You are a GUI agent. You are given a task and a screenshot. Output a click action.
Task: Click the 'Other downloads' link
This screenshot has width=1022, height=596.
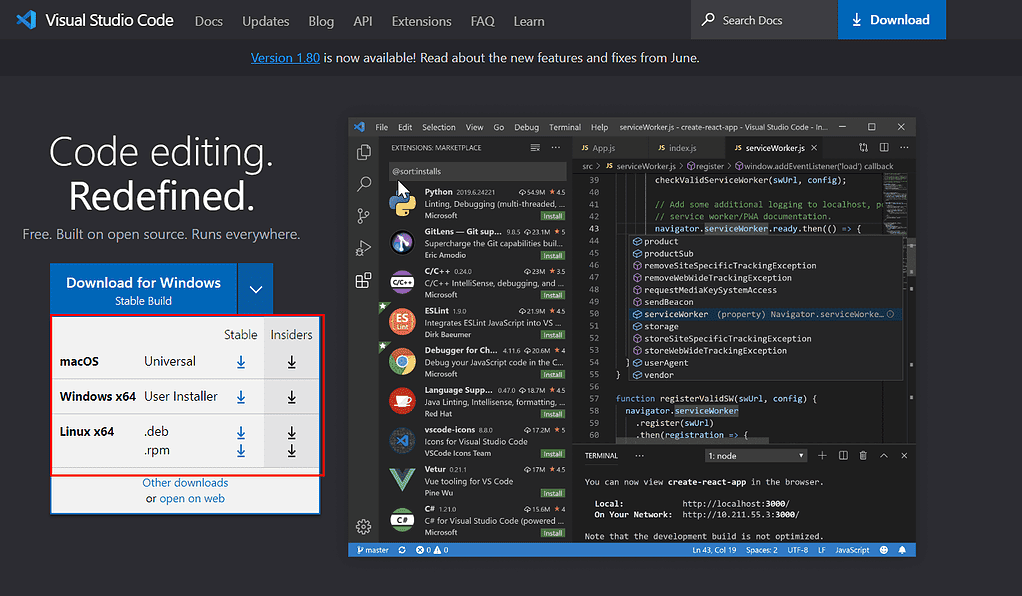[x=185, y=483]
